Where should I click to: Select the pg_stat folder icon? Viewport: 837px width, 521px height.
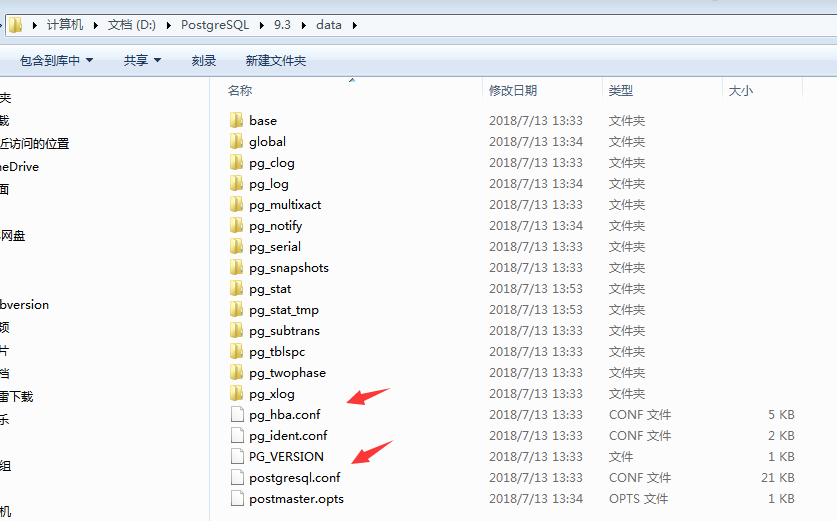236,288
